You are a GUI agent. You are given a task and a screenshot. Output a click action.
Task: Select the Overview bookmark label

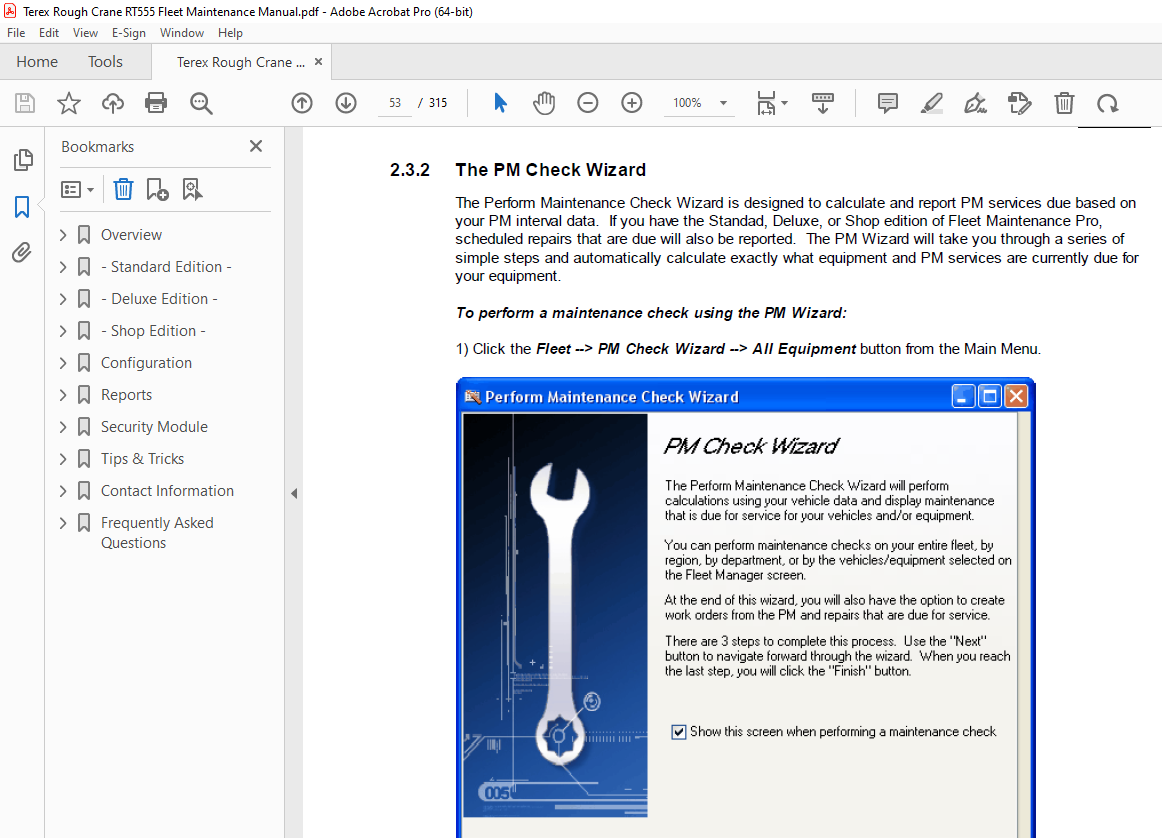coord(131,235)
